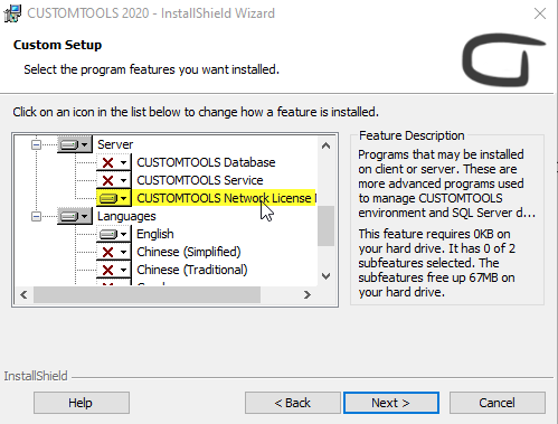Go back with the < Back button
Image resolution: width=558 pixels, height=424 pixels.
coord(293,403)
